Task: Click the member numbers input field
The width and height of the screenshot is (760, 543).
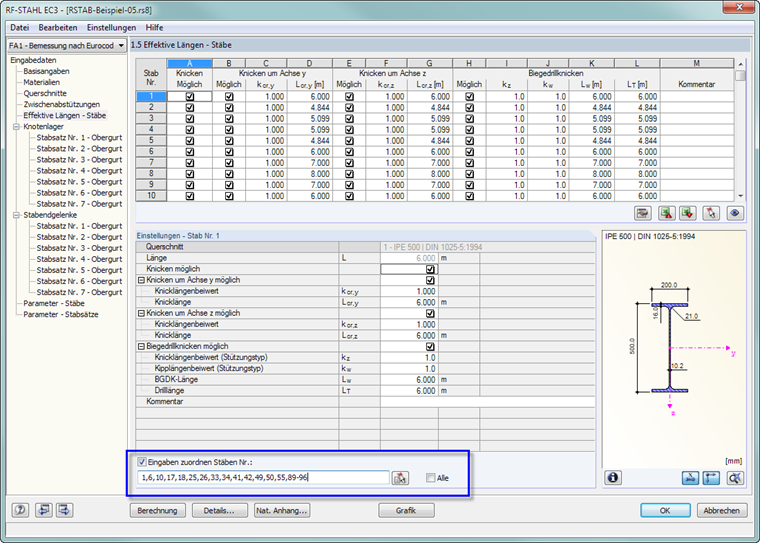Action: (x=263, y=478)
